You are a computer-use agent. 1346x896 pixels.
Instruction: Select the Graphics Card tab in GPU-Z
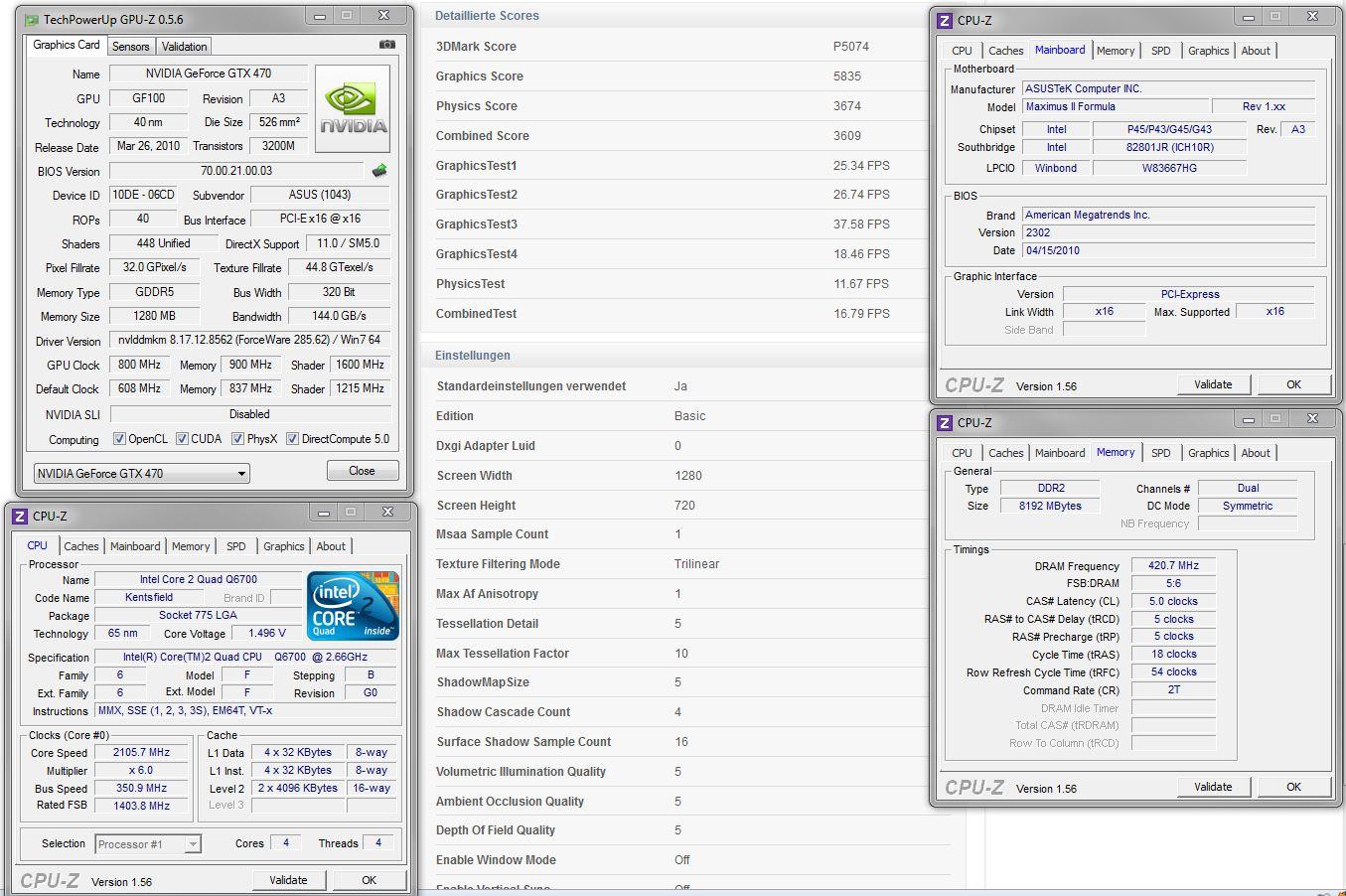[x=67, y=45]
